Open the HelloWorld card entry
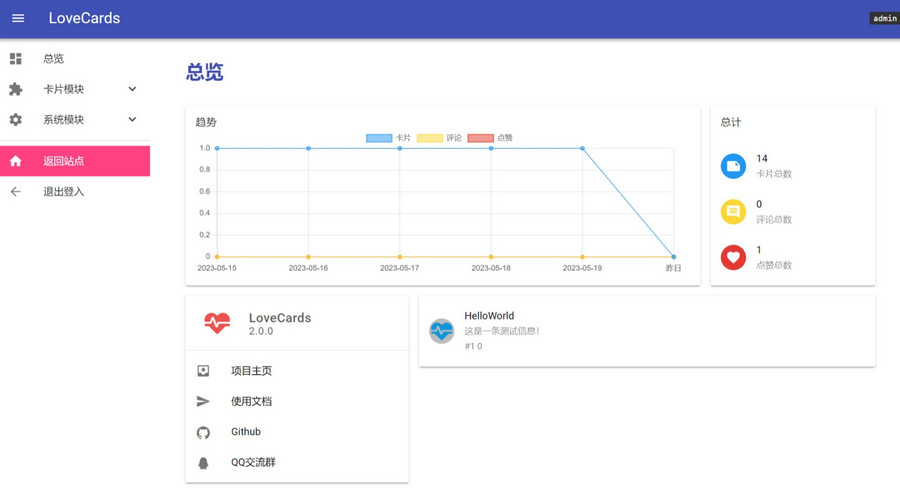900x498 pixels. 489,316
